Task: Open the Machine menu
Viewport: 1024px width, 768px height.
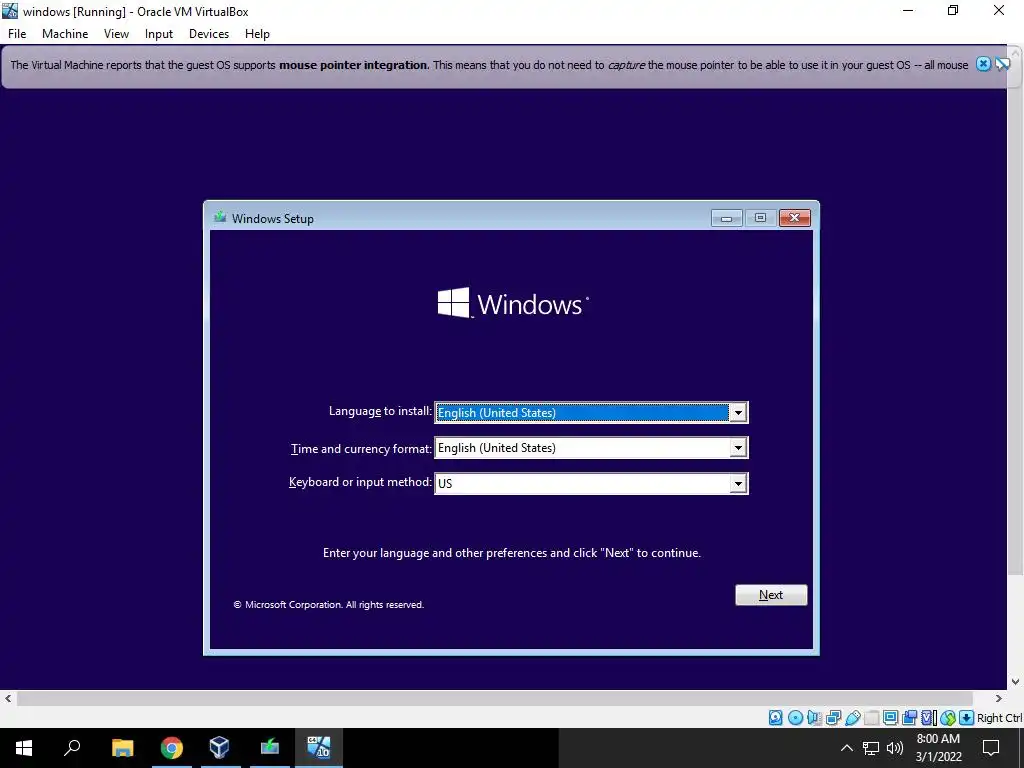Action: point(65,34)
